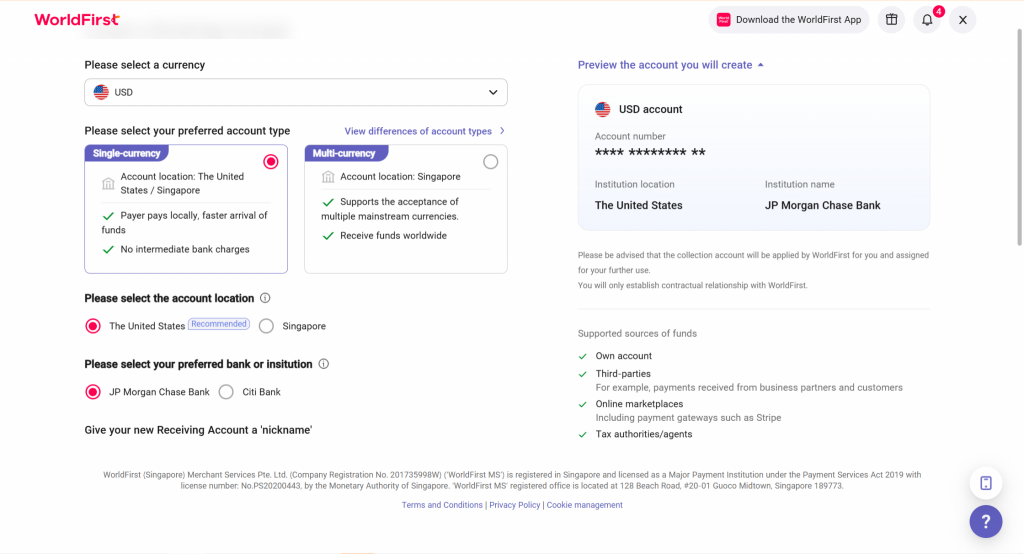Open the gift rewards icon

(891, 20)
